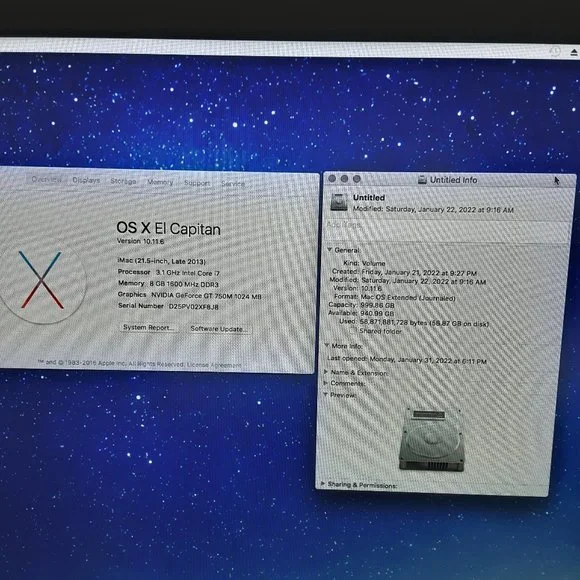Expand the Name & Extension section
Viewport: 580px width, 580px height.
point(326,372)
